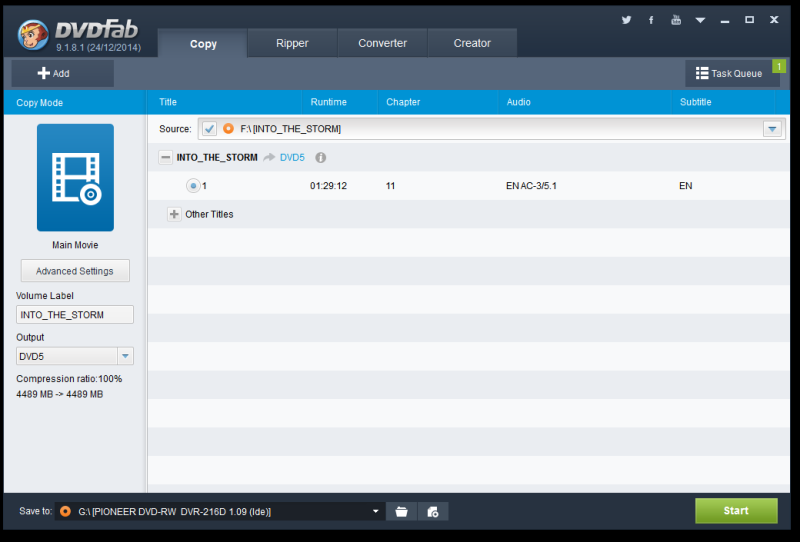The image size is (800, 542).
Task: Click the Add button
Action: coord(63,73)
